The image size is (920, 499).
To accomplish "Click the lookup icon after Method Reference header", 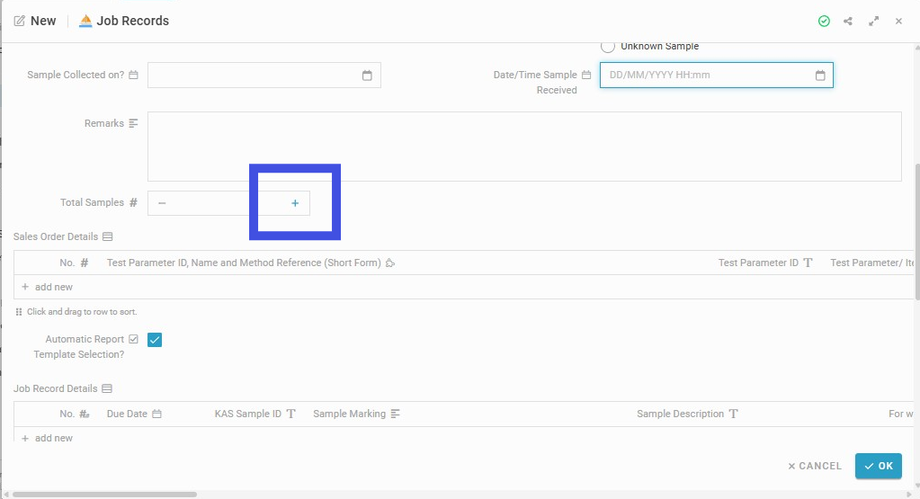I will click(x=390, y=263).
